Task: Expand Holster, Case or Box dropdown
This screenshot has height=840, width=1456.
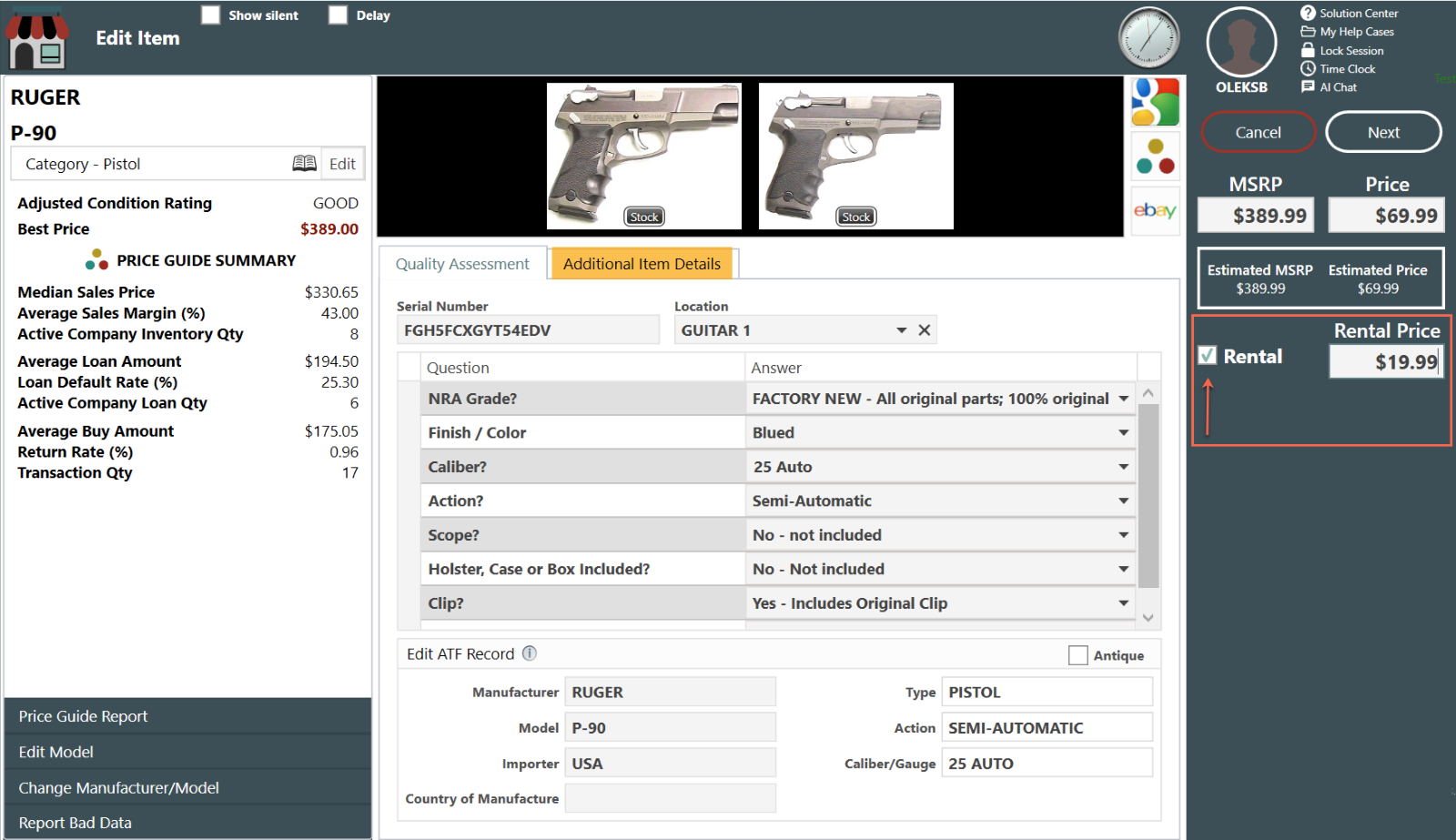Action: click(x=1124, y=569)
